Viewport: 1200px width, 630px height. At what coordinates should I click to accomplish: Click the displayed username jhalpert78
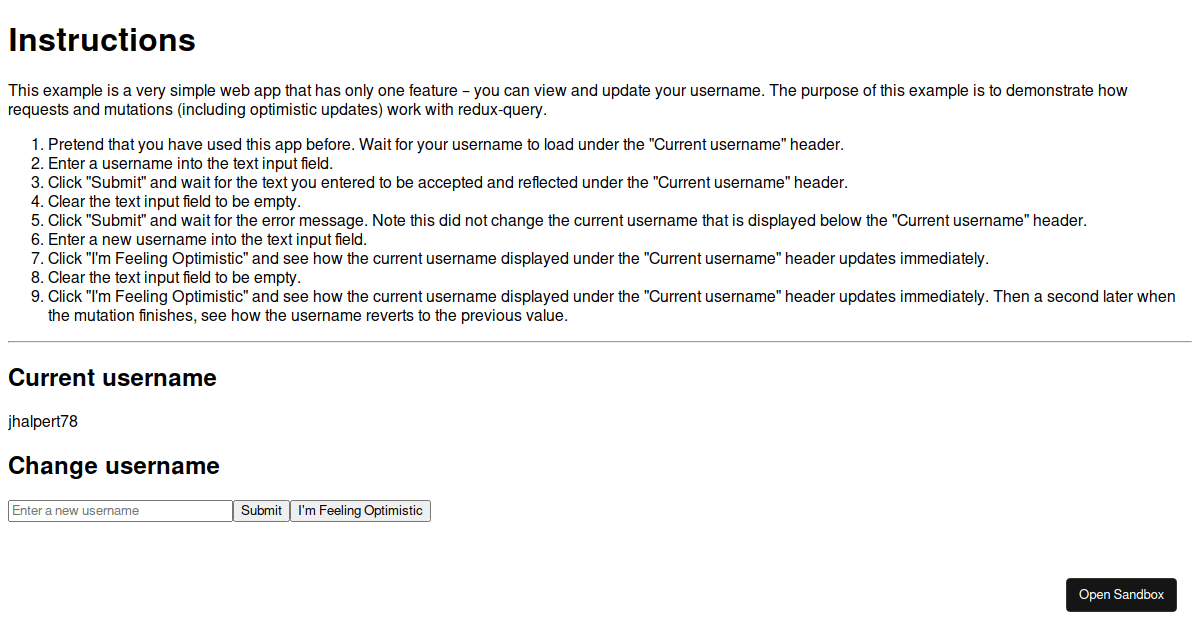43,422
